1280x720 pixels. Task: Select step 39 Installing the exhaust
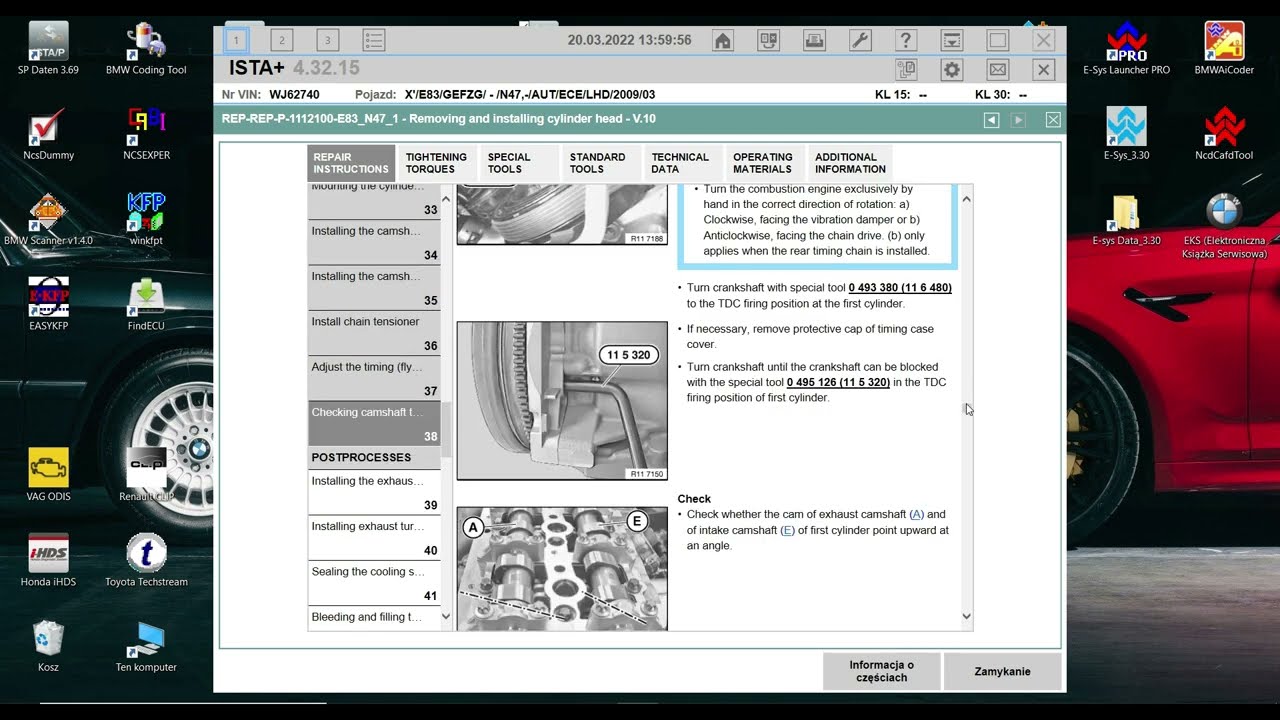[374, 492]
